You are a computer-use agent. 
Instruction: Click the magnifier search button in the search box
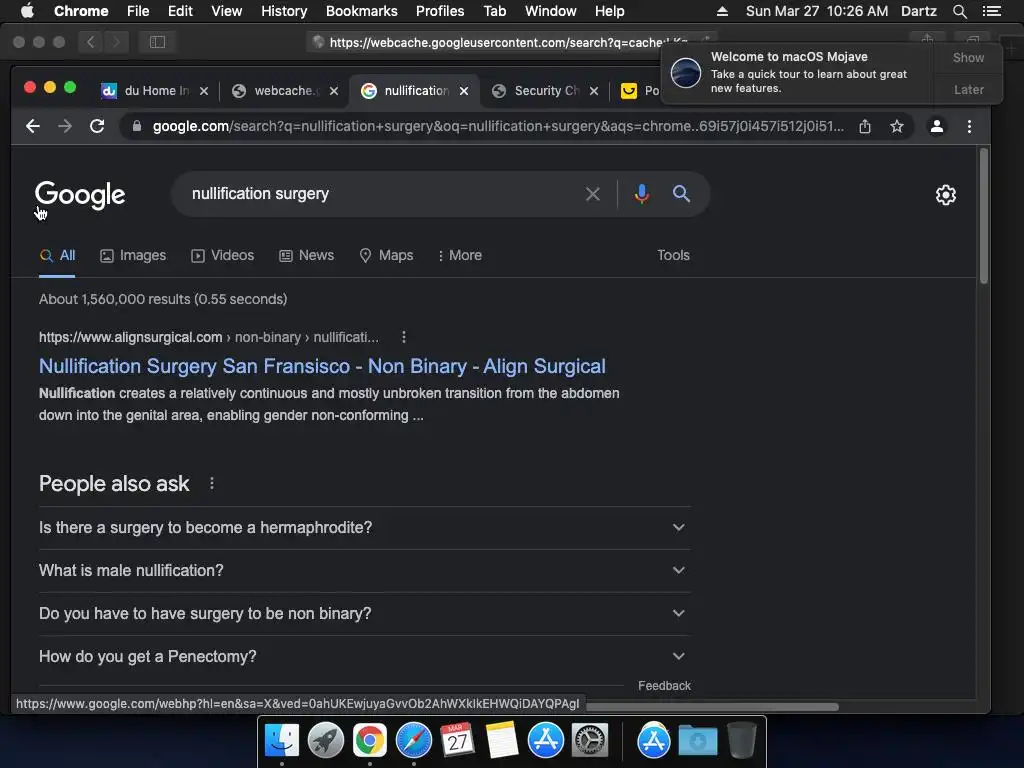681,194
